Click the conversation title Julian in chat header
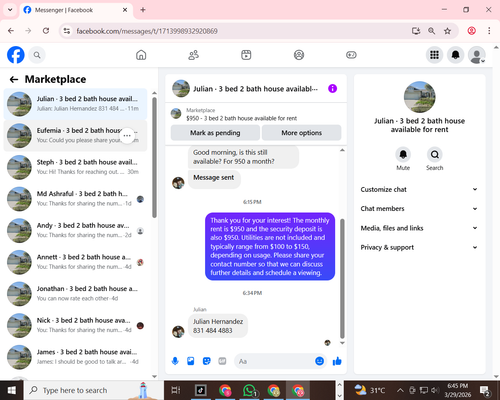The image size is (500, 400). (255, 89)
